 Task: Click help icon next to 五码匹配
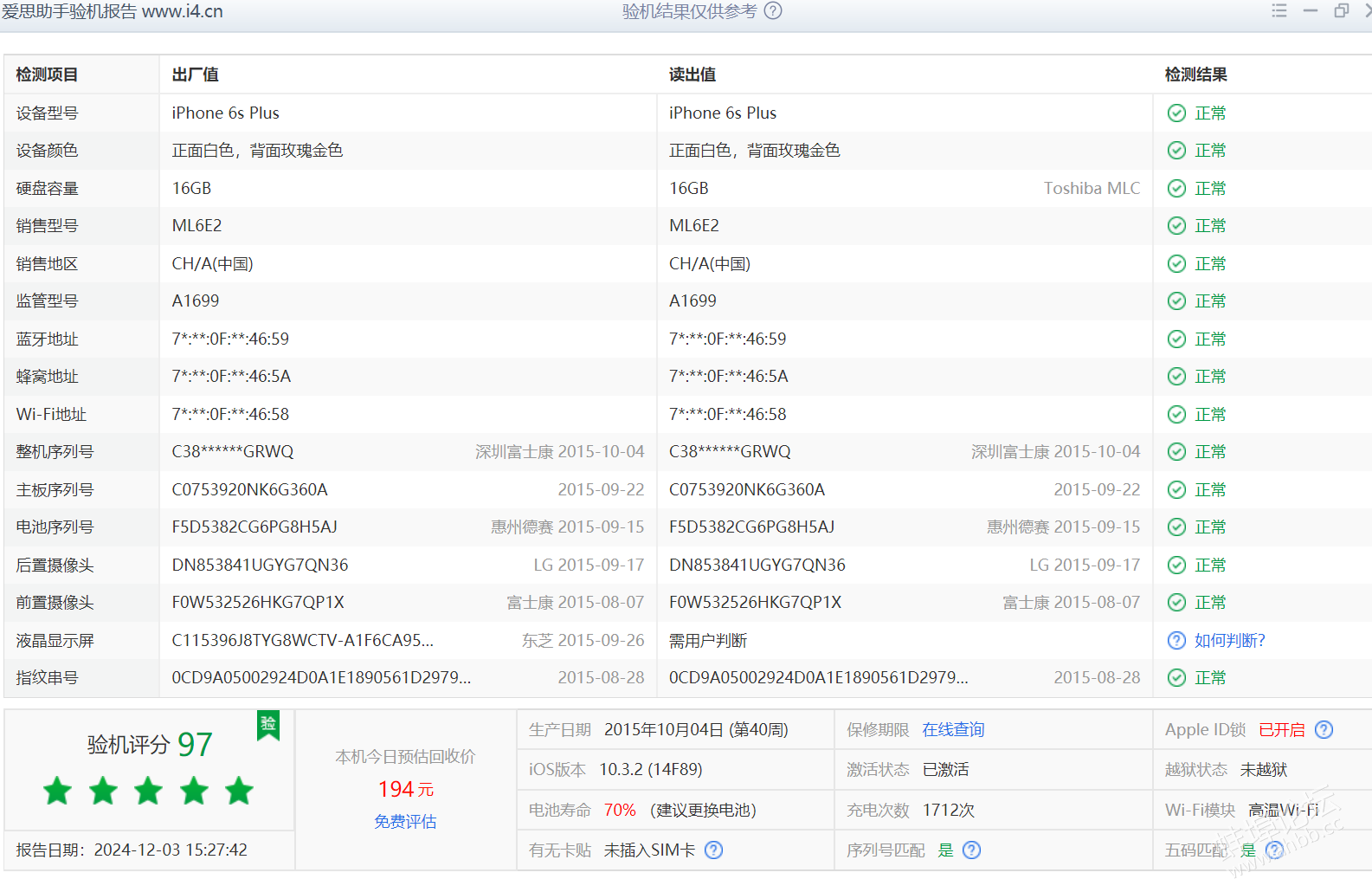1274,850
